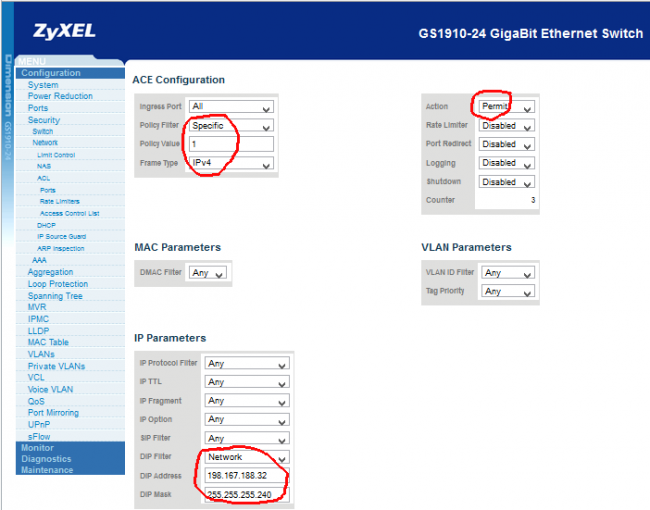Open the top-level Ports menu item
650x510 pixels.
[x=38, y=108]
